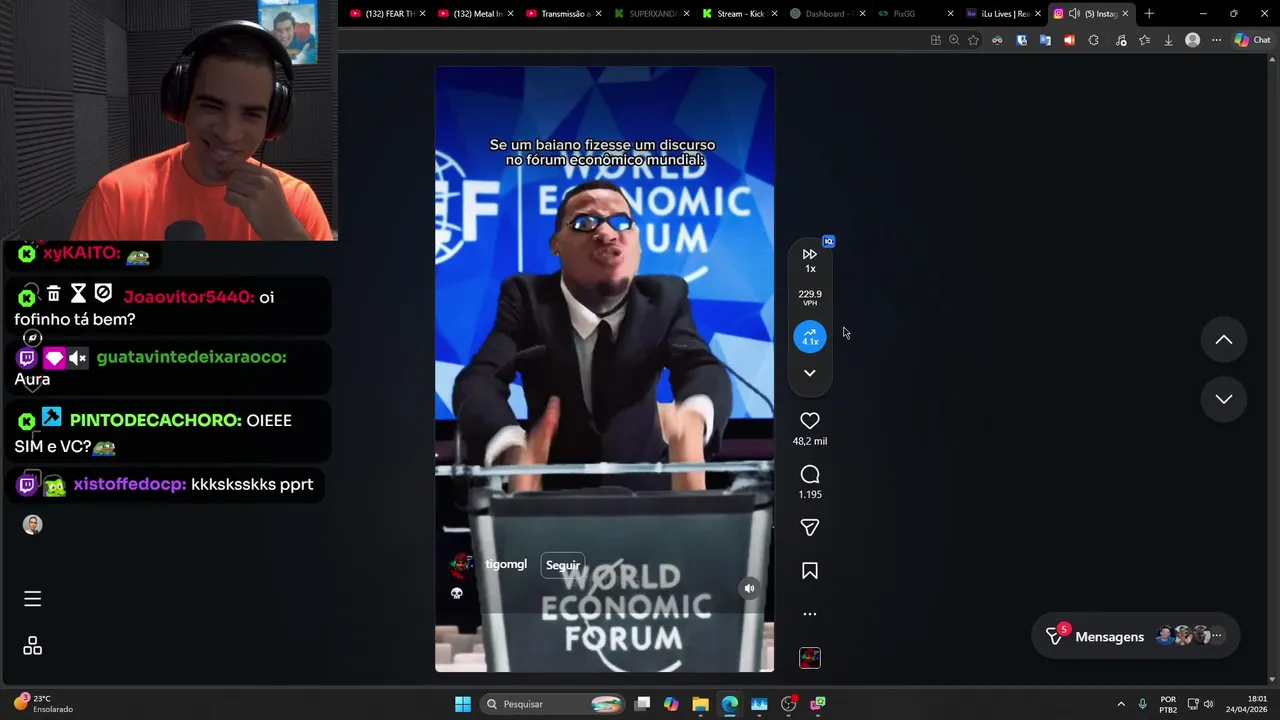Open File Explorer from the taskbar
This screenshot has width=1280, height=720.
[700, 704]
